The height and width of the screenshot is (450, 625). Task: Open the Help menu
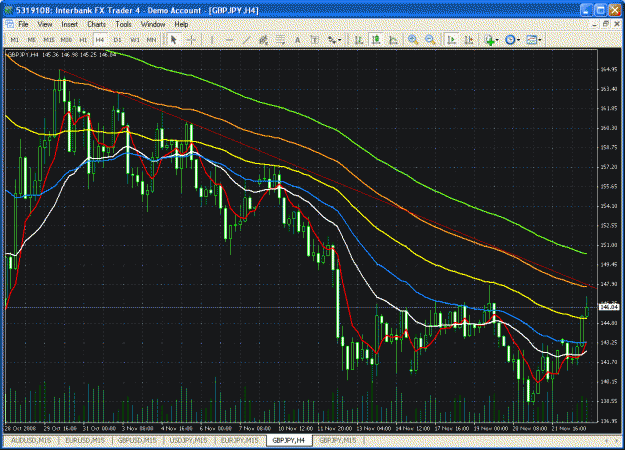[181, 24]
